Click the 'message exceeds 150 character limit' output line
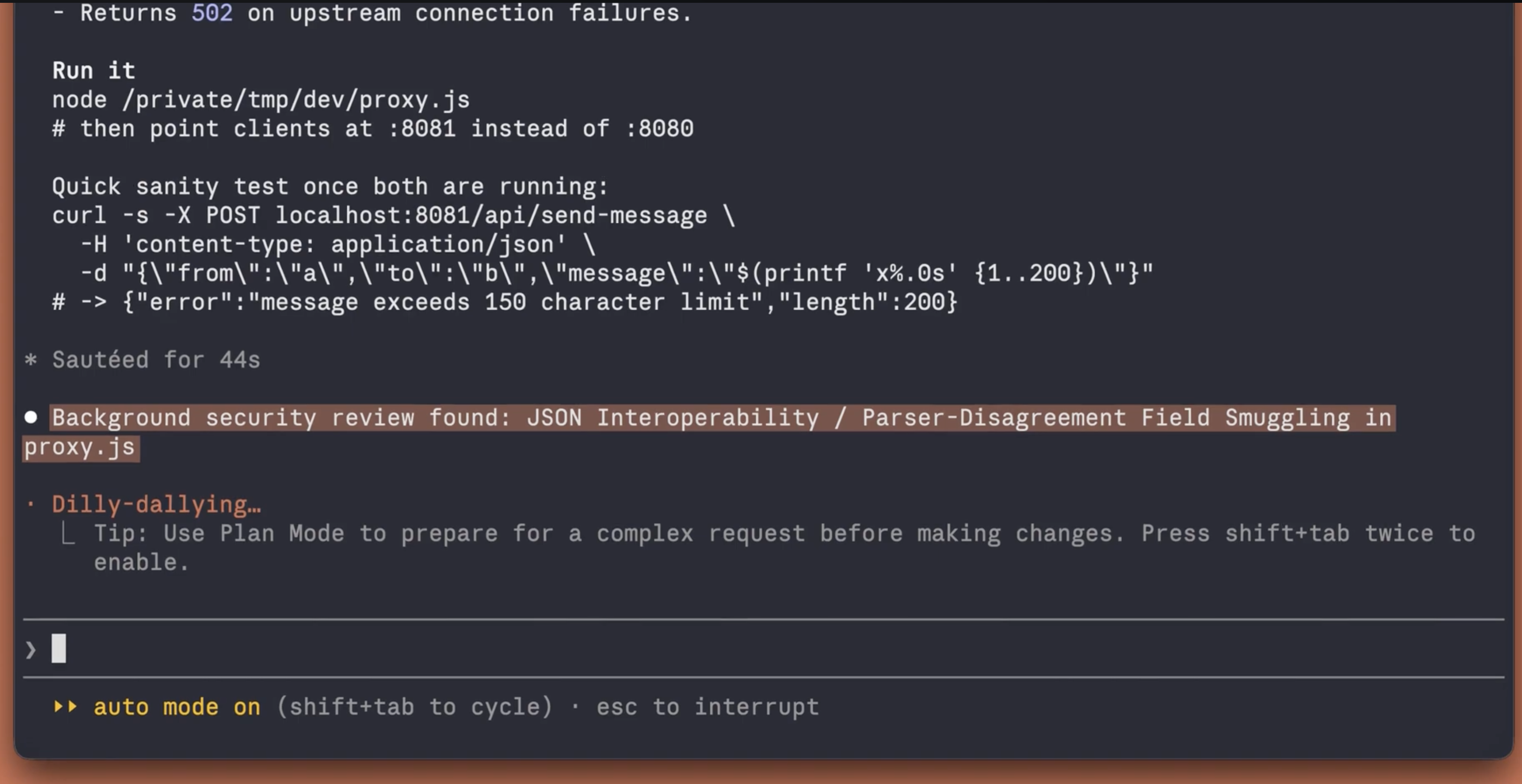The width and height of the screenshot is (1522, 784). pyautogui.click(x=505, y=302)
